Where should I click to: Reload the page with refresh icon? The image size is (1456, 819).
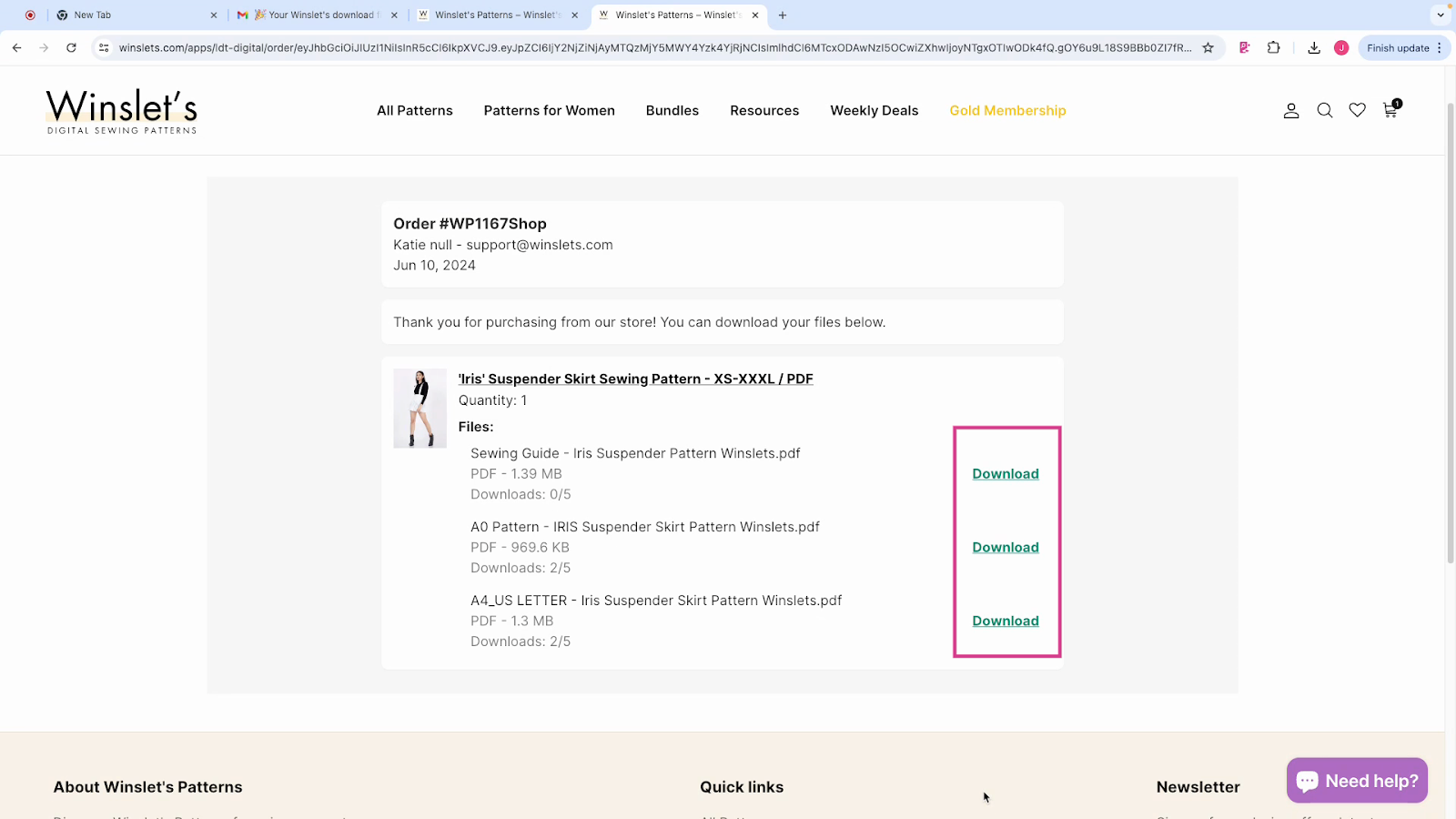point(71,47)
